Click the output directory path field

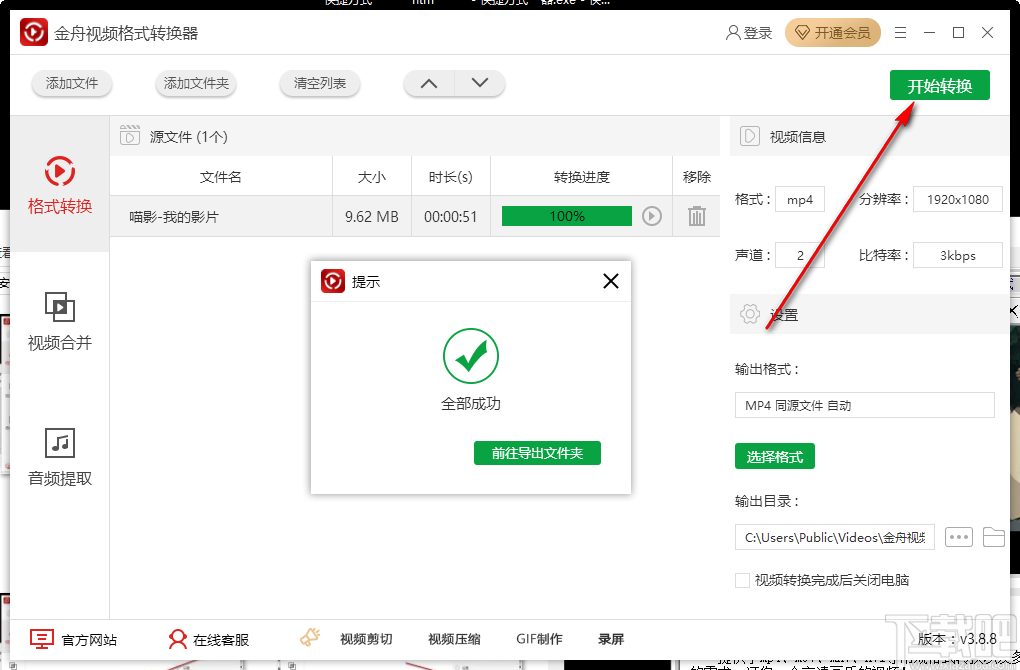(x=835, y=537)
